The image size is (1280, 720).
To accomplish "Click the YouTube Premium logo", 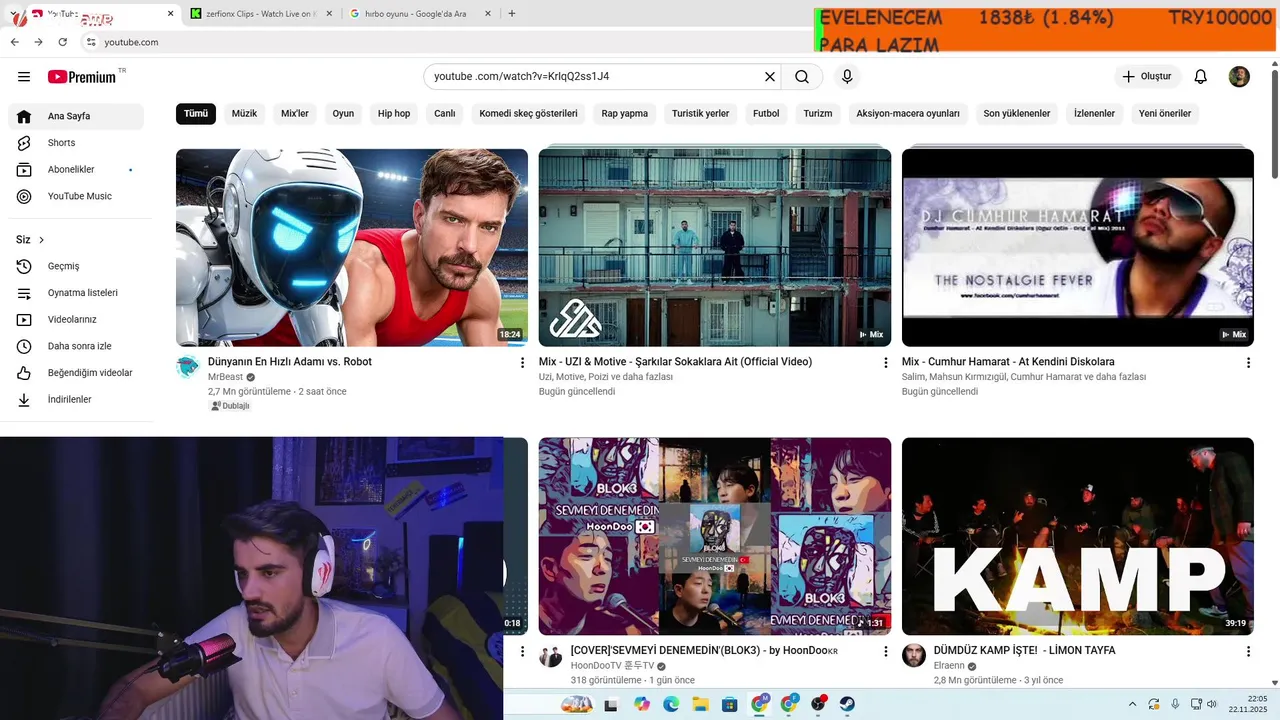I will 82,77.
